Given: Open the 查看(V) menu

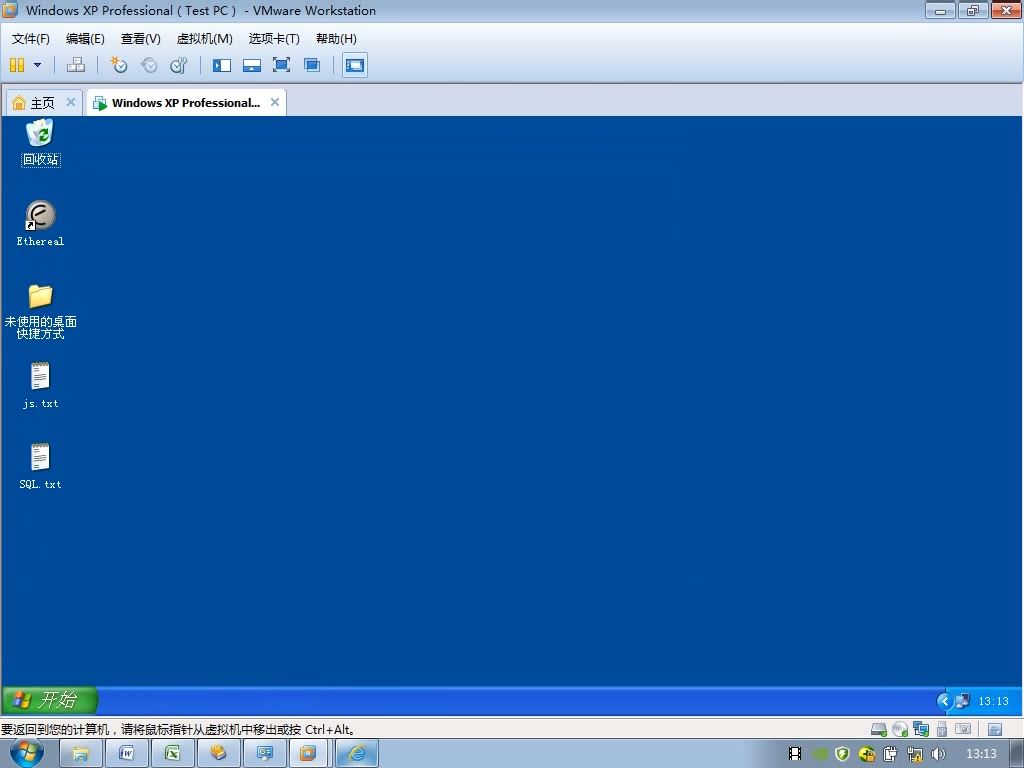Looking at the screenshot, I should pyautogui.click(x=140, y=39).
